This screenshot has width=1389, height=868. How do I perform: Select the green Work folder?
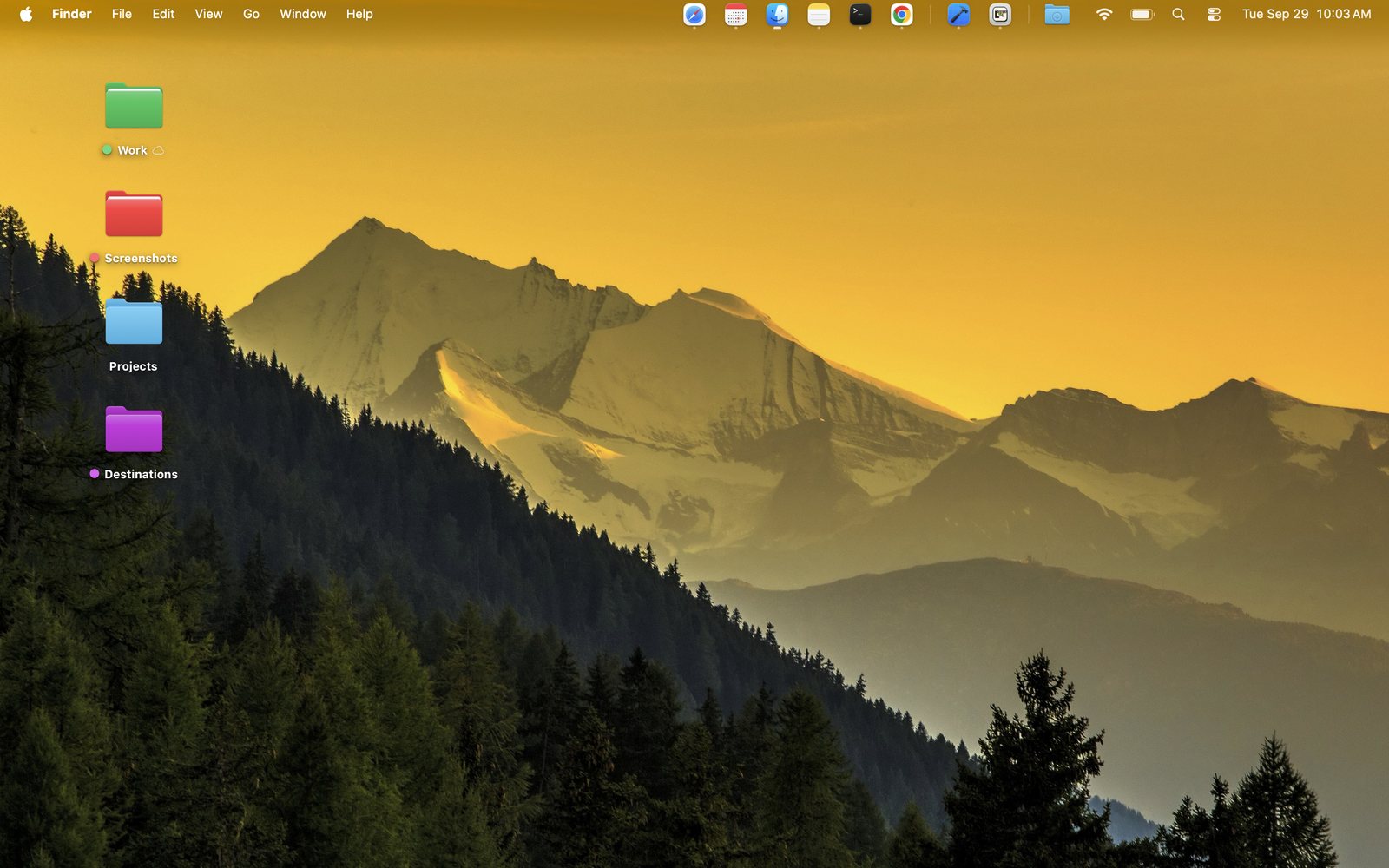(134, 106)
